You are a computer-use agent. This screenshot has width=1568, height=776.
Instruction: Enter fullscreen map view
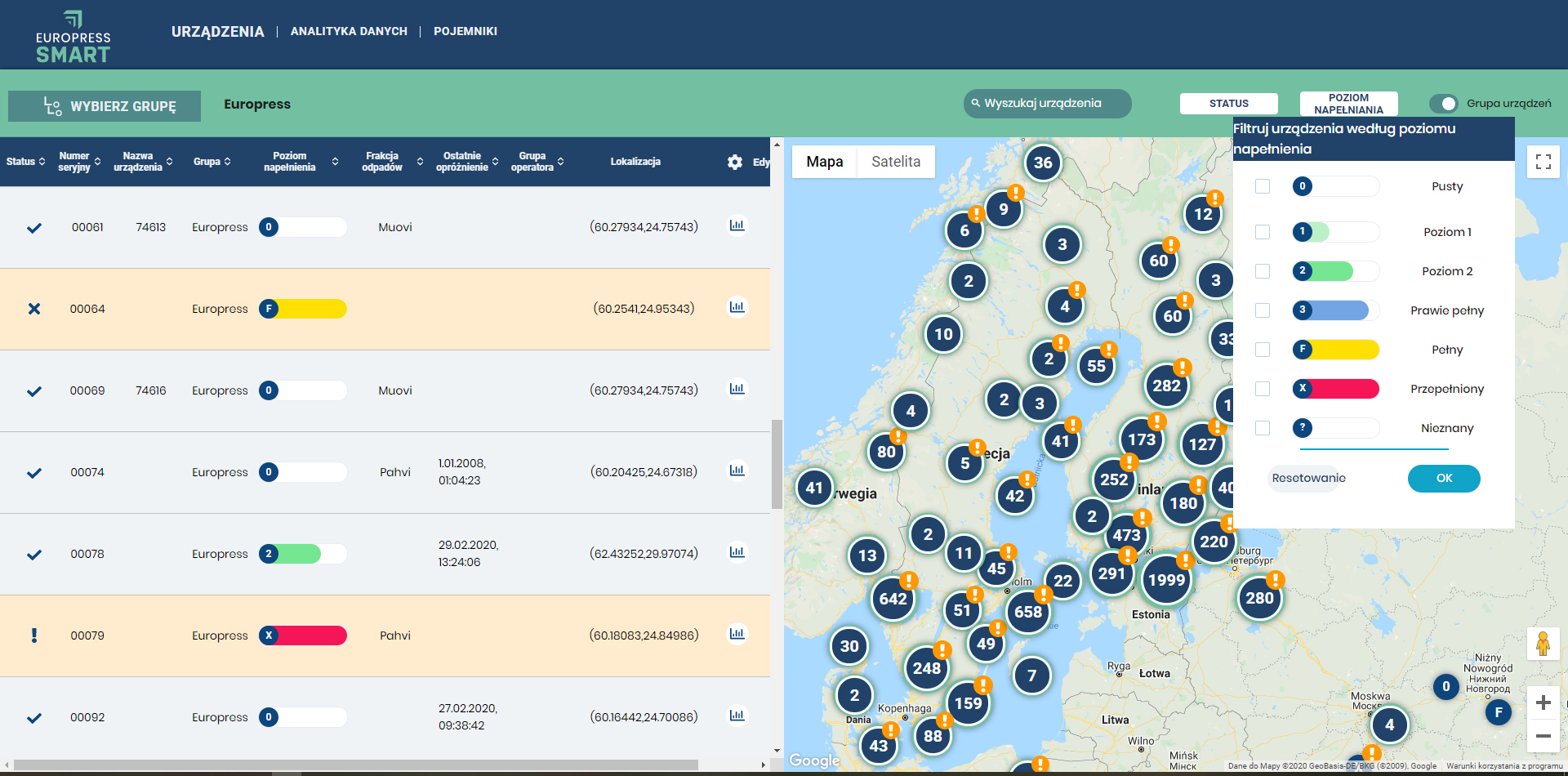click(x=1543, y=162)
